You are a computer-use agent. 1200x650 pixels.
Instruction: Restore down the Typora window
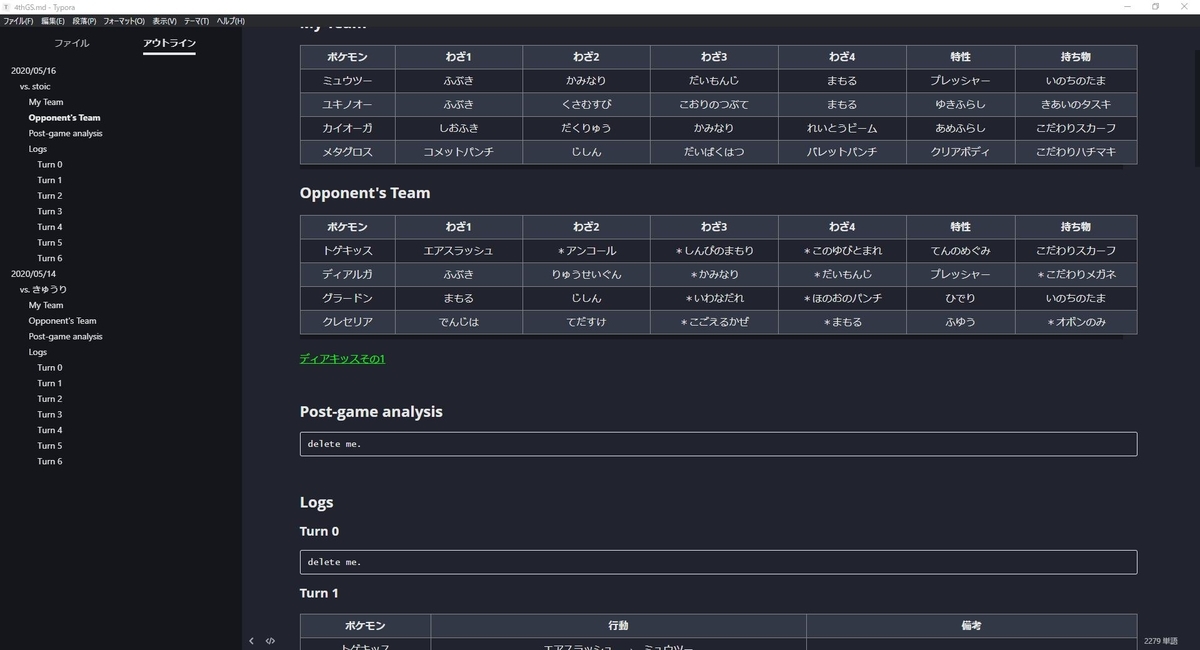click(1156, 6)
